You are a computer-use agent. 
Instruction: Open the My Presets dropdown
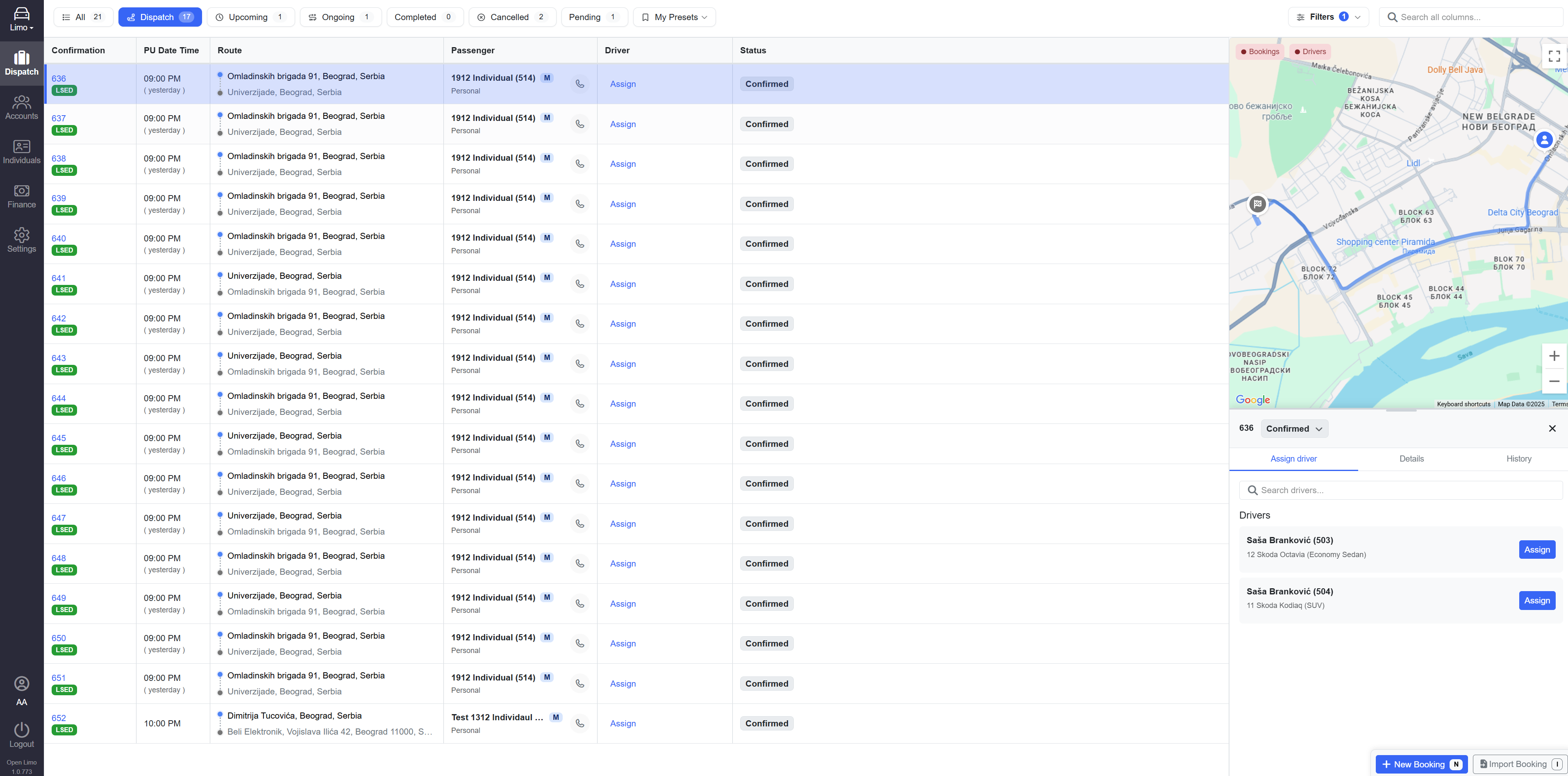click(674, 16)
